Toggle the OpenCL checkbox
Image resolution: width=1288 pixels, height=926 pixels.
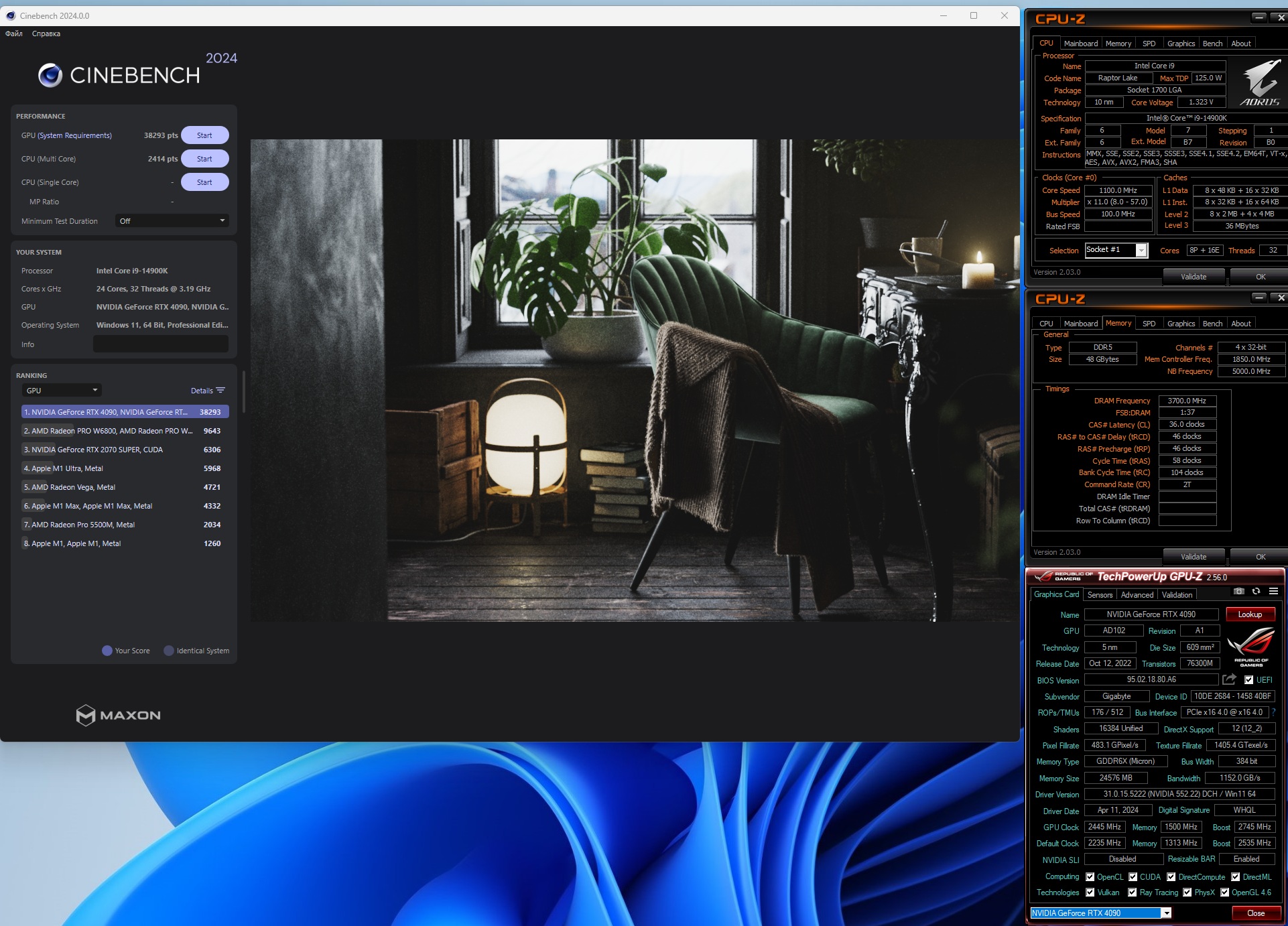pos(1090,877)
